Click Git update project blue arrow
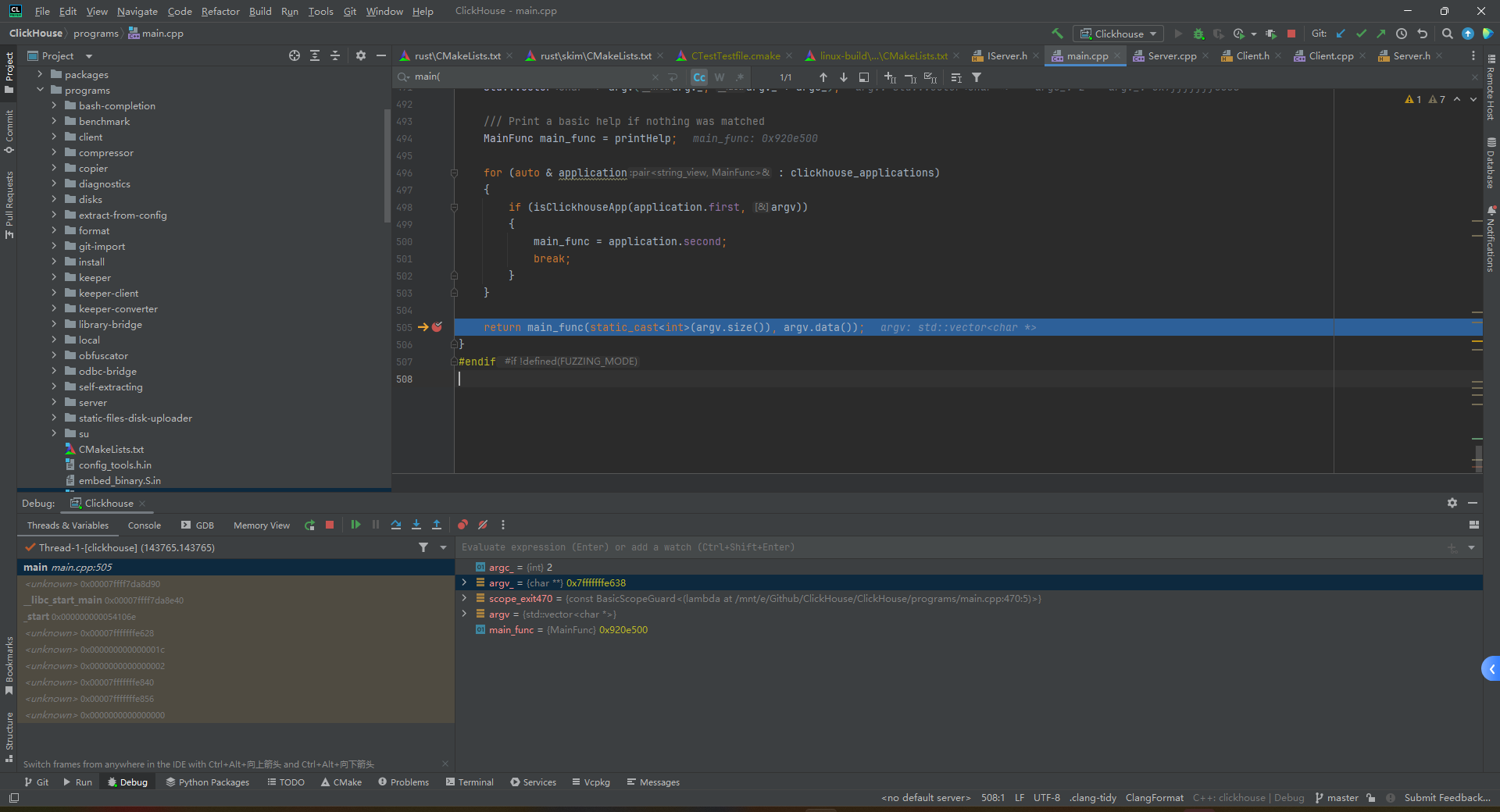Image resolution: width=1500 pixels, height=812 pixels. [x=1341, y=34]
